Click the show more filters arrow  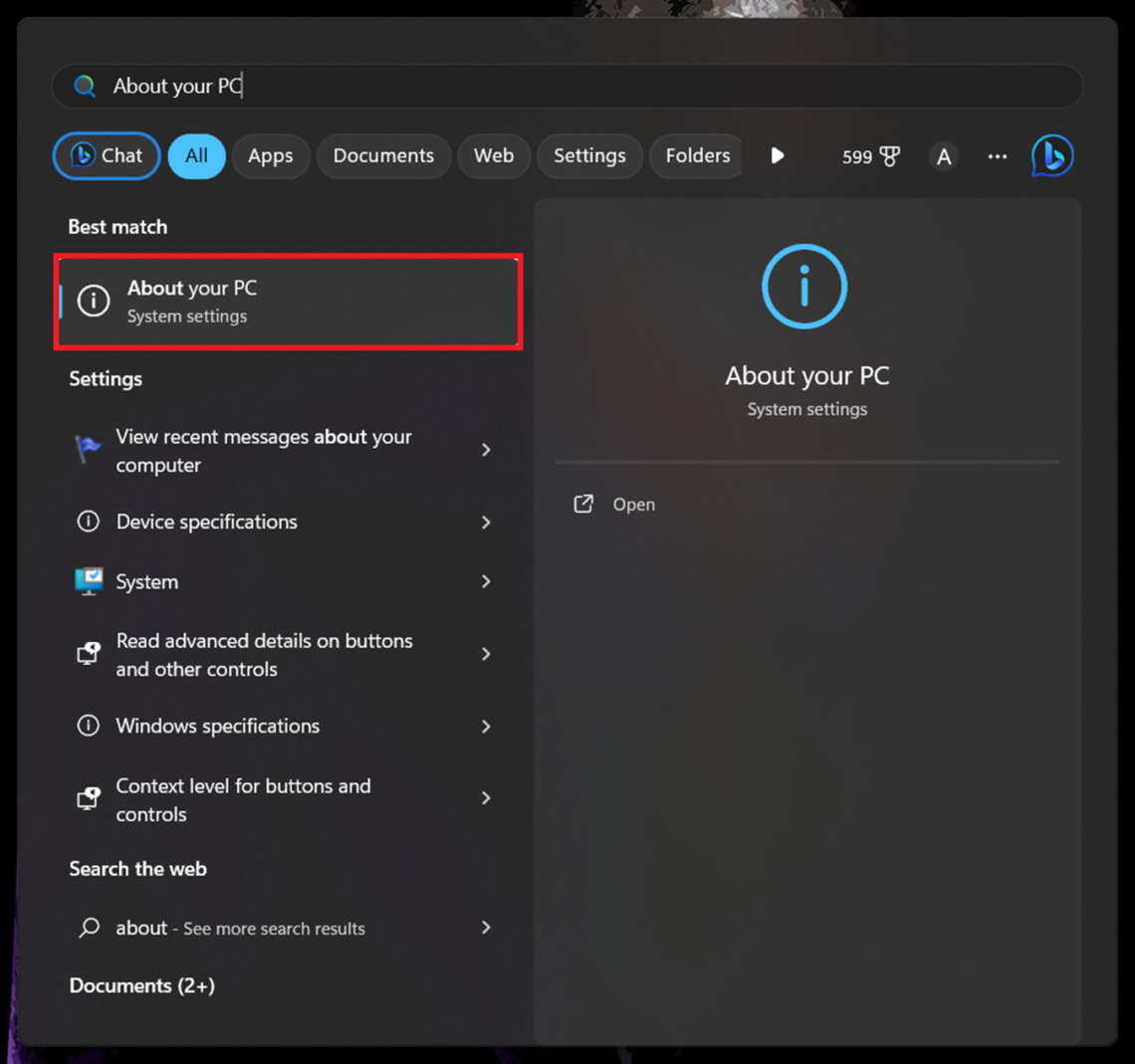click(777, 155)
